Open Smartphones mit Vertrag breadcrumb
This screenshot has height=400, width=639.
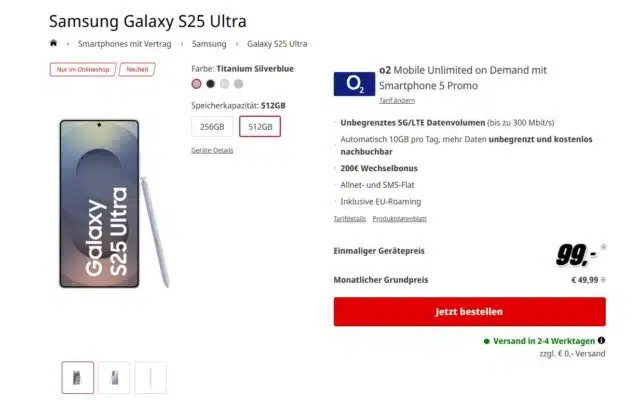click(124, 44)
